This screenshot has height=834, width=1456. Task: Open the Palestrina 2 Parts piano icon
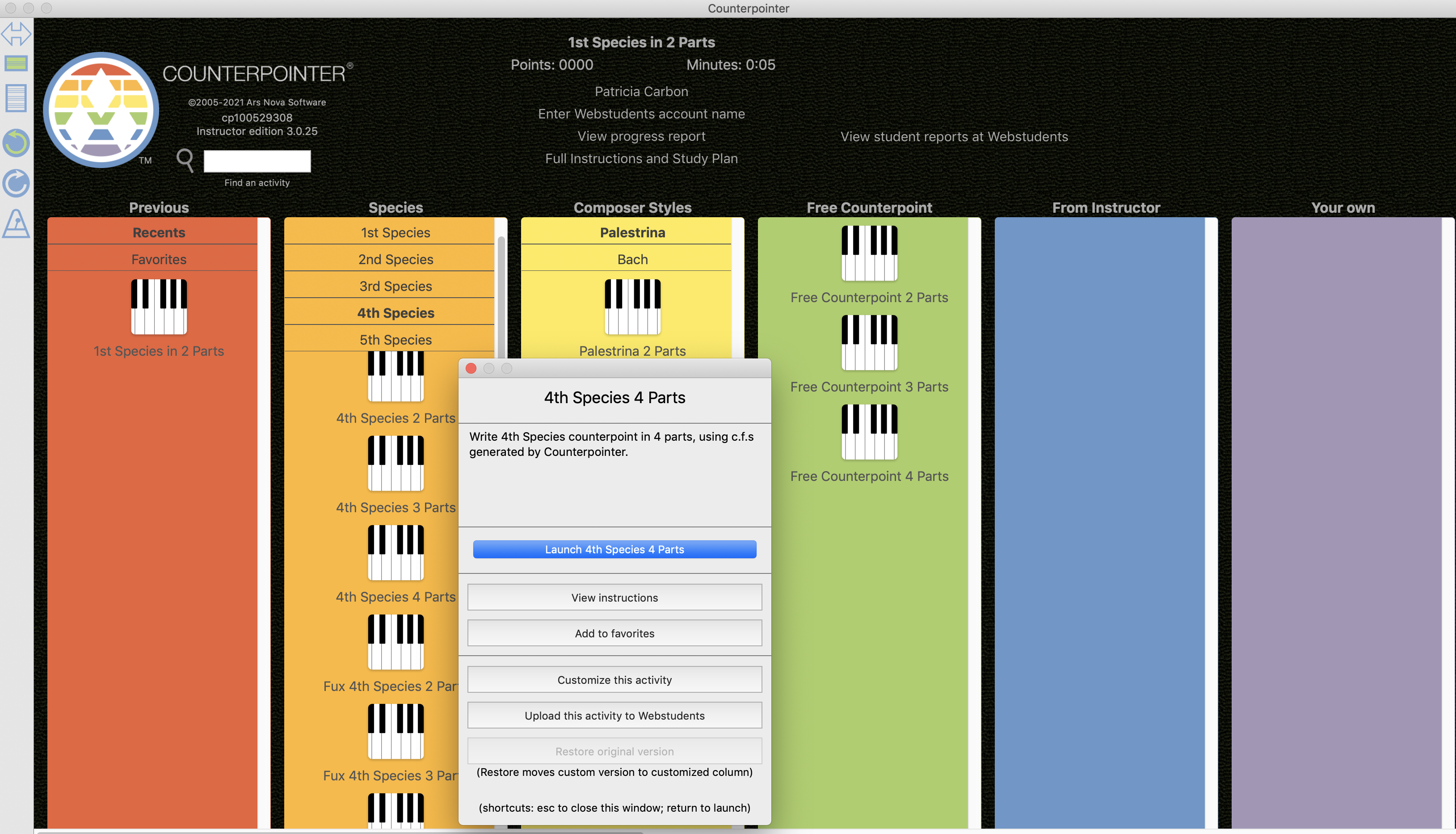click(x=633, y=307)
